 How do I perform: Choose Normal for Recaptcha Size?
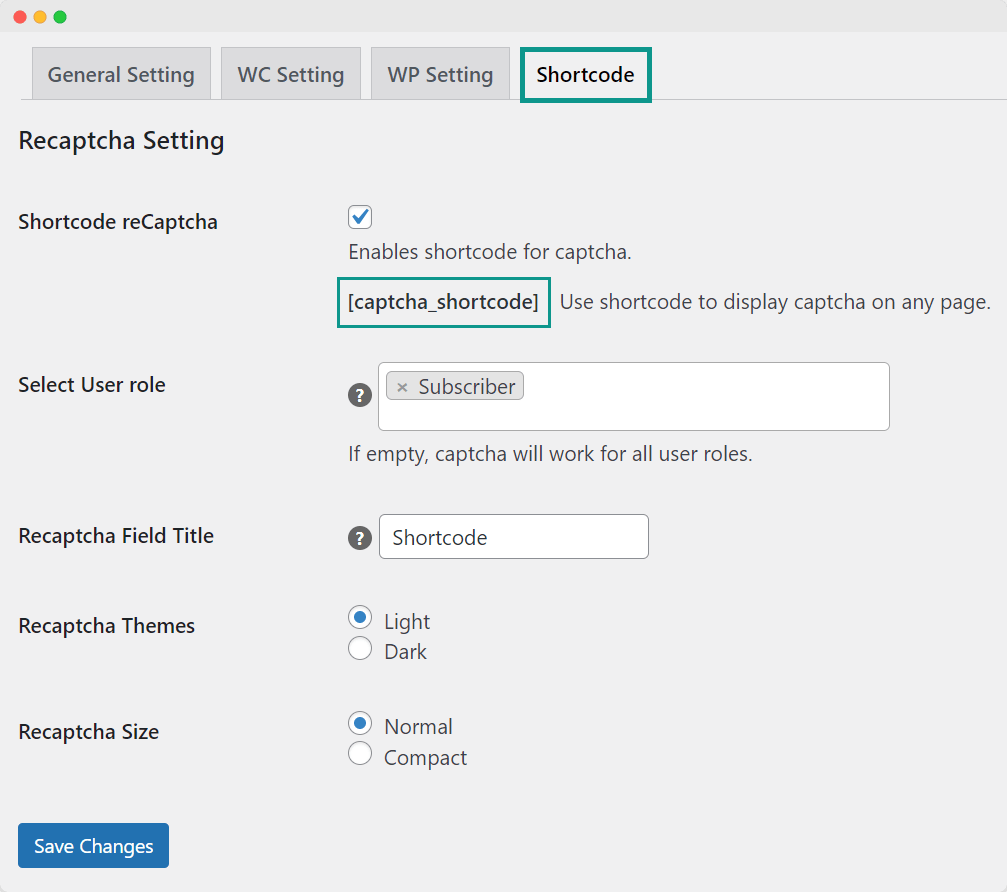coord(360,723)
